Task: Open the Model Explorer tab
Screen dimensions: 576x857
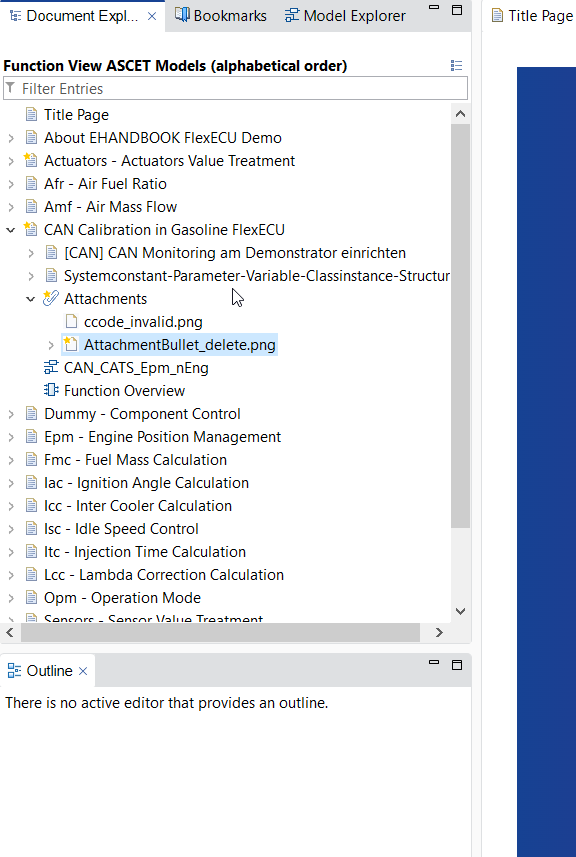Action: 345,16
